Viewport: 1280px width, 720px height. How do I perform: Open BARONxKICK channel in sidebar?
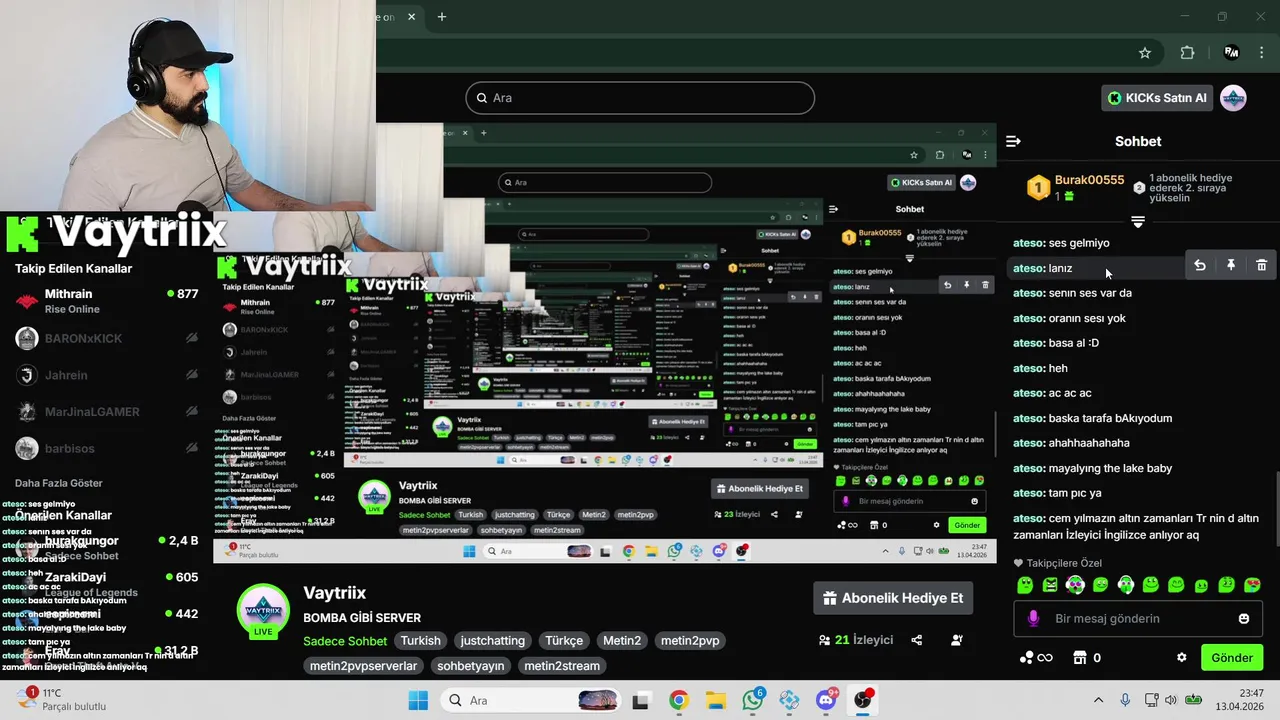pyautogui.click(x=107, y=338)
